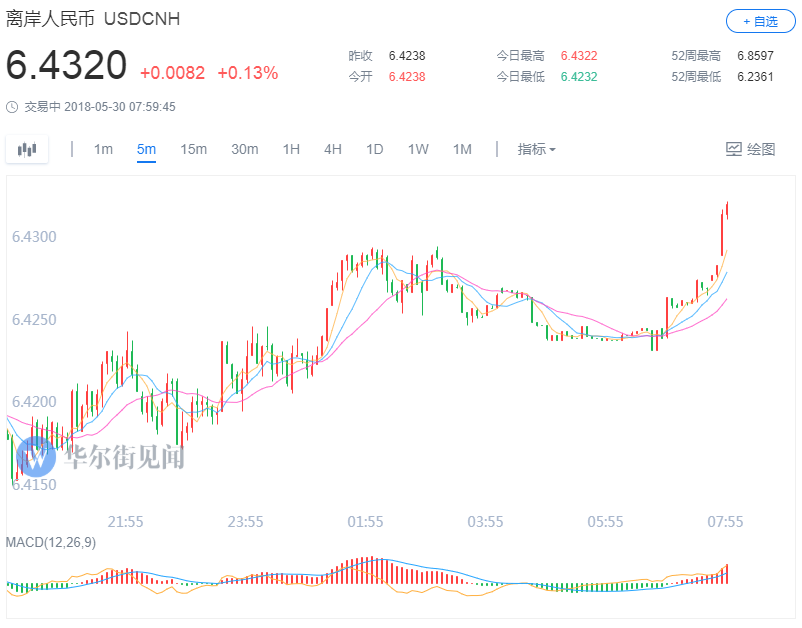Expand the 指标 indicators dropdown
802x628 pixels.
[536, 149]
